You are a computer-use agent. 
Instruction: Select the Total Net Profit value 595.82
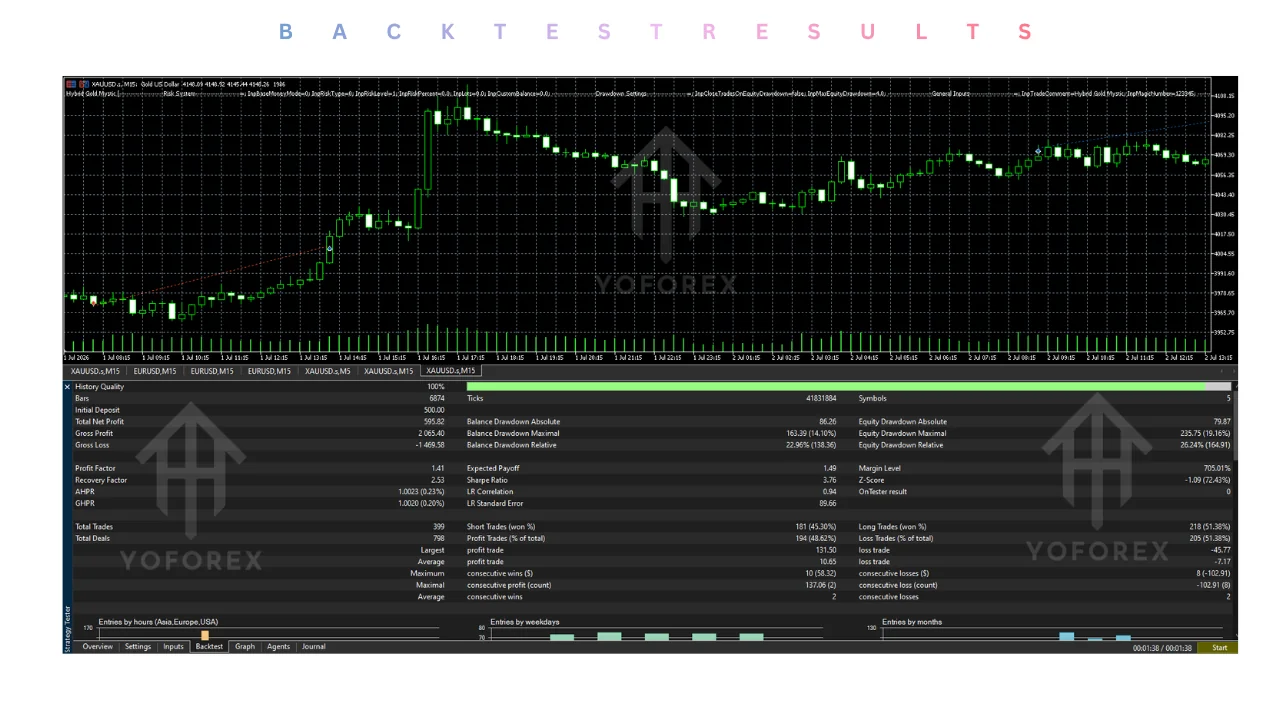(x=433, y=422)
